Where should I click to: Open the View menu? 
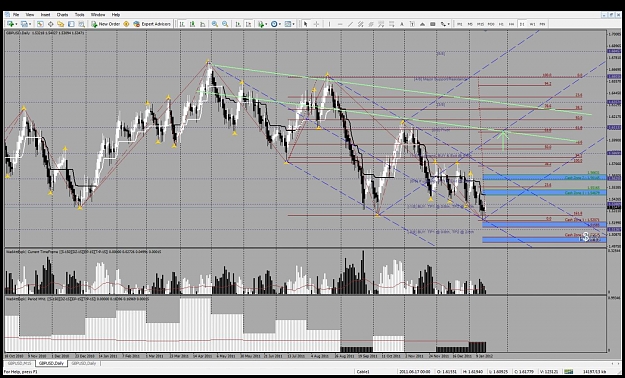coord(29,15)
